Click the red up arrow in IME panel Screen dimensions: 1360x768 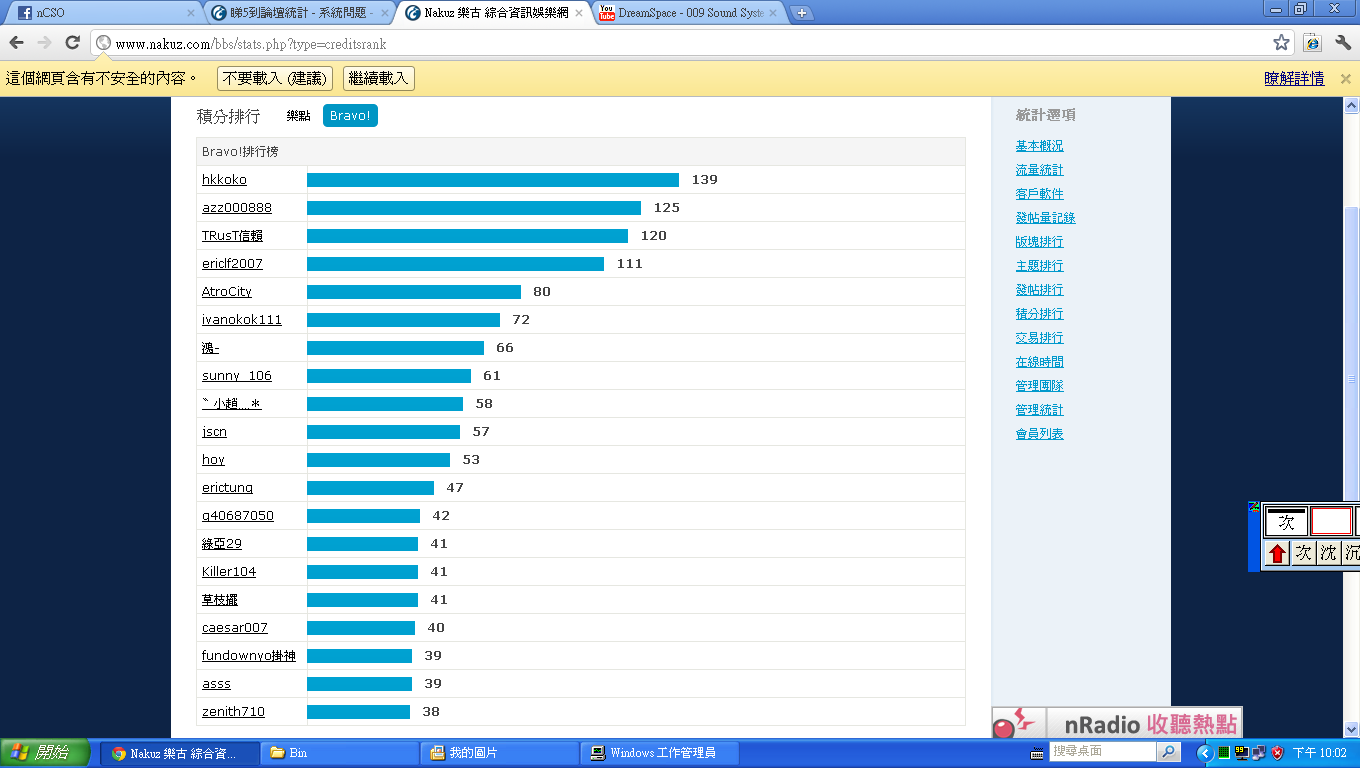point(1277,553)
